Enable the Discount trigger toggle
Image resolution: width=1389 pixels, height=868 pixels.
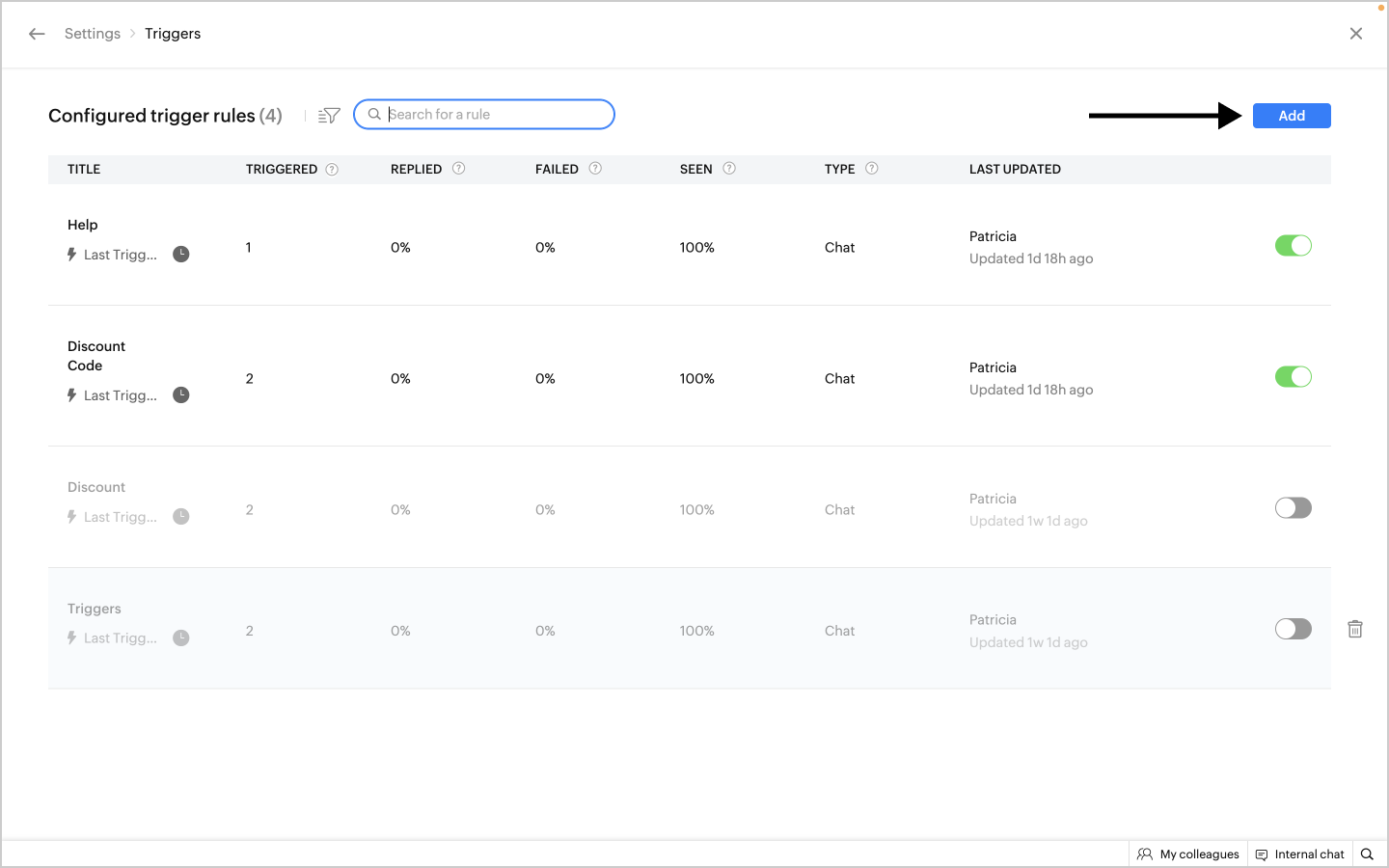coord(1294,508)
